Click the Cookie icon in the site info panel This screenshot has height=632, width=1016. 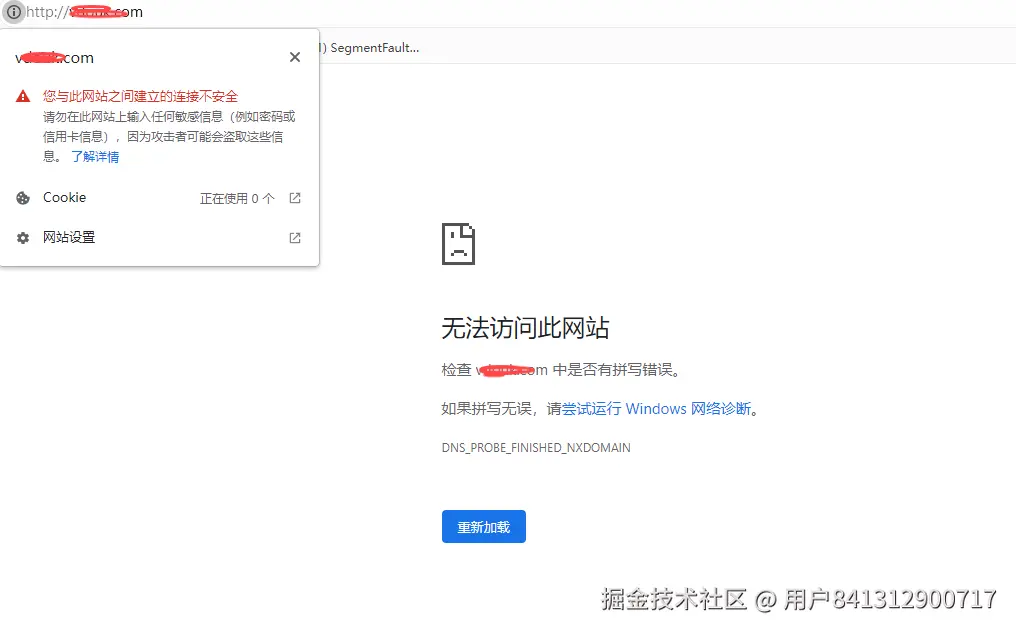22,197
